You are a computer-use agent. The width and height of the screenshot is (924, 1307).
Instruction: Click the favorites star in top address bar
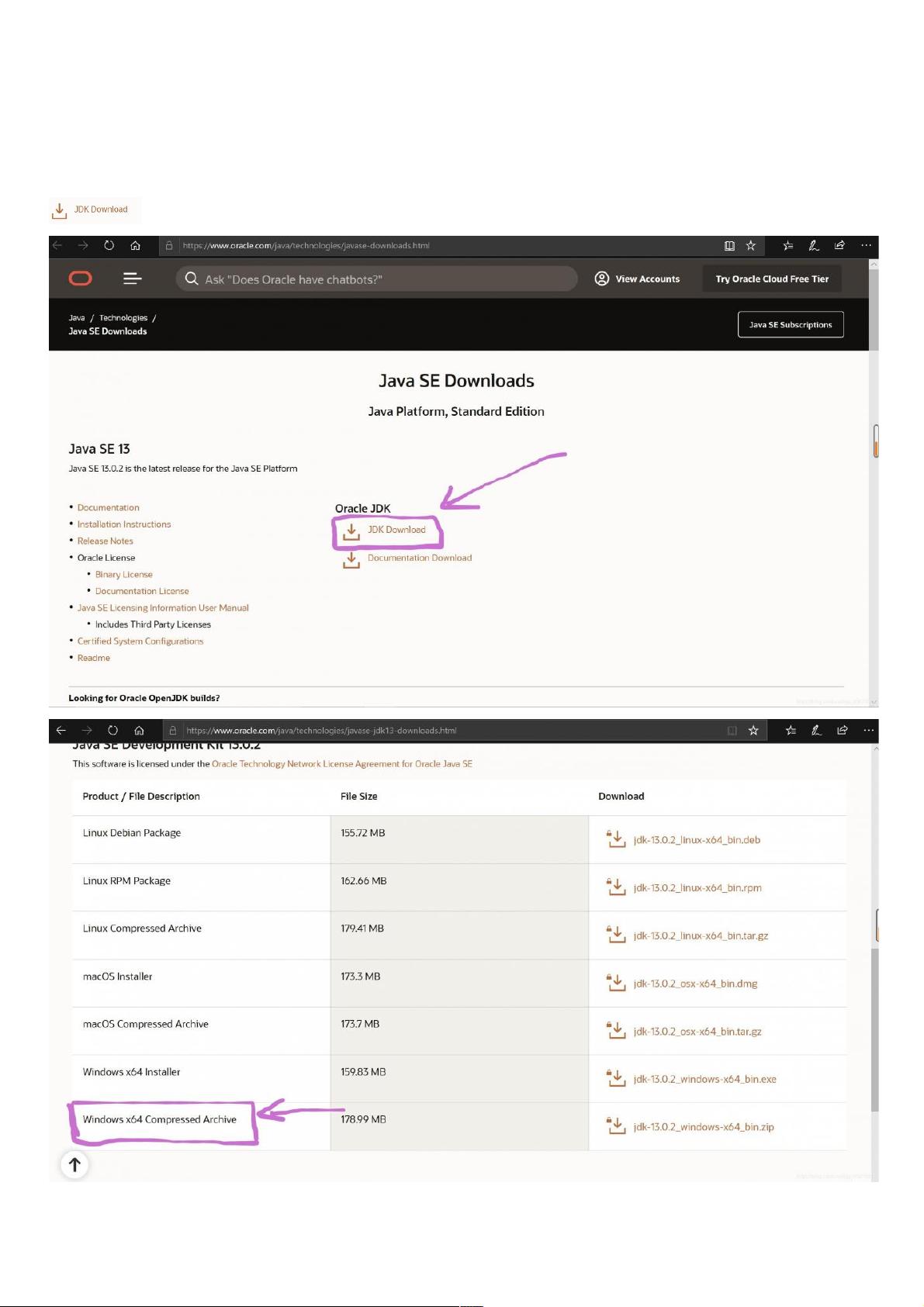[x=750, y=246]
